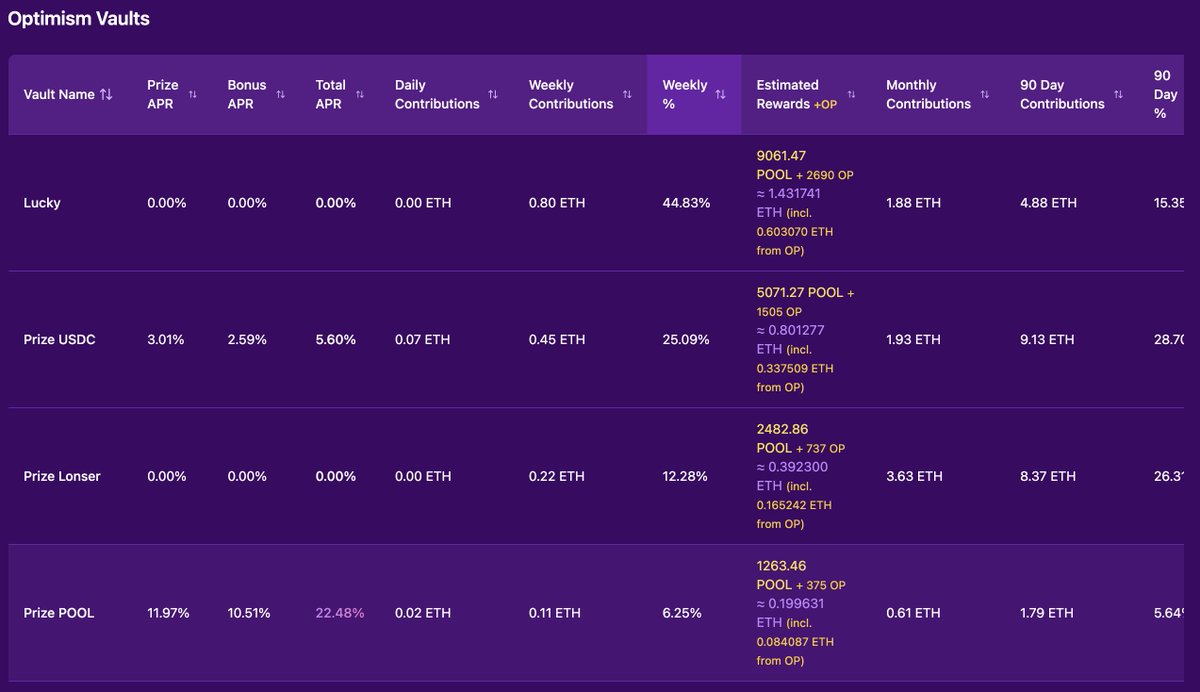Select the Prize APR column header

172,95
